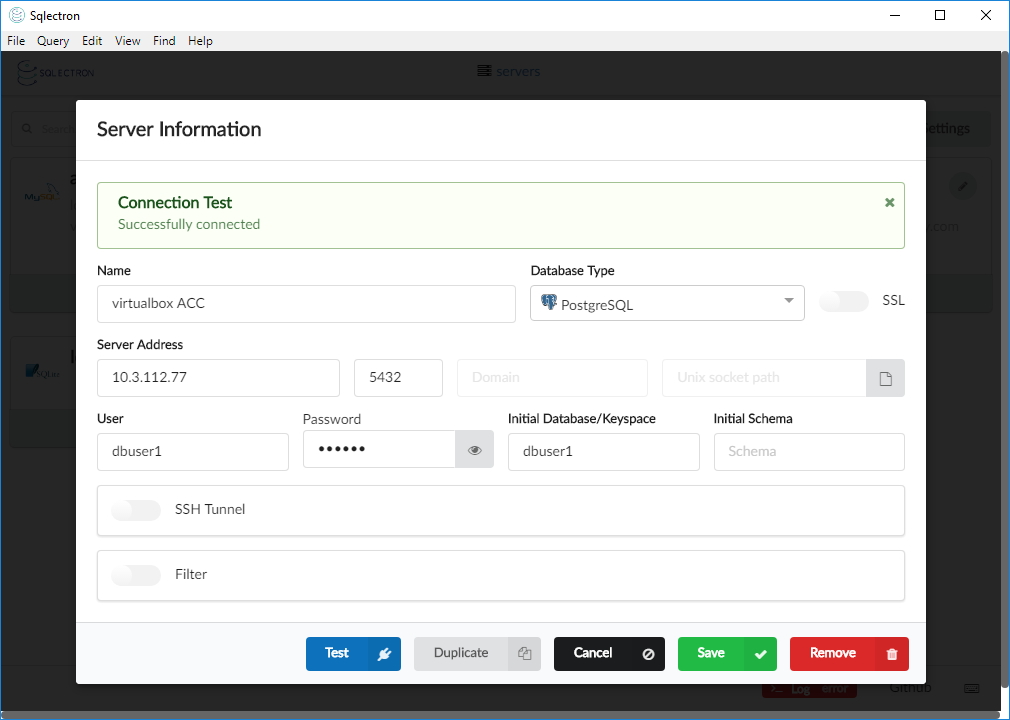Click the copy icon on Duplicate button
The height and width of the screenshot is (720, 1010).
tap(524, 654)
